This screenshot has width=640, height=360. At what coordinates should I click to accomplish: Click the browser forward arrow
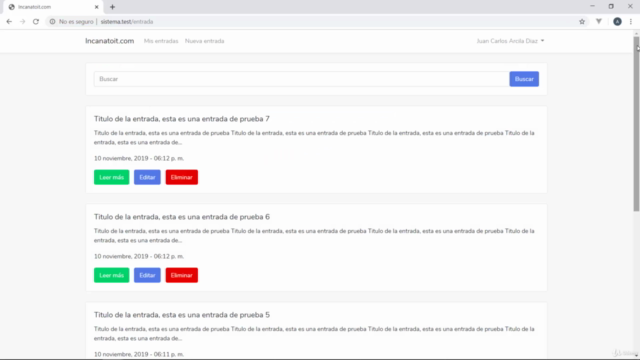(22, 22)
